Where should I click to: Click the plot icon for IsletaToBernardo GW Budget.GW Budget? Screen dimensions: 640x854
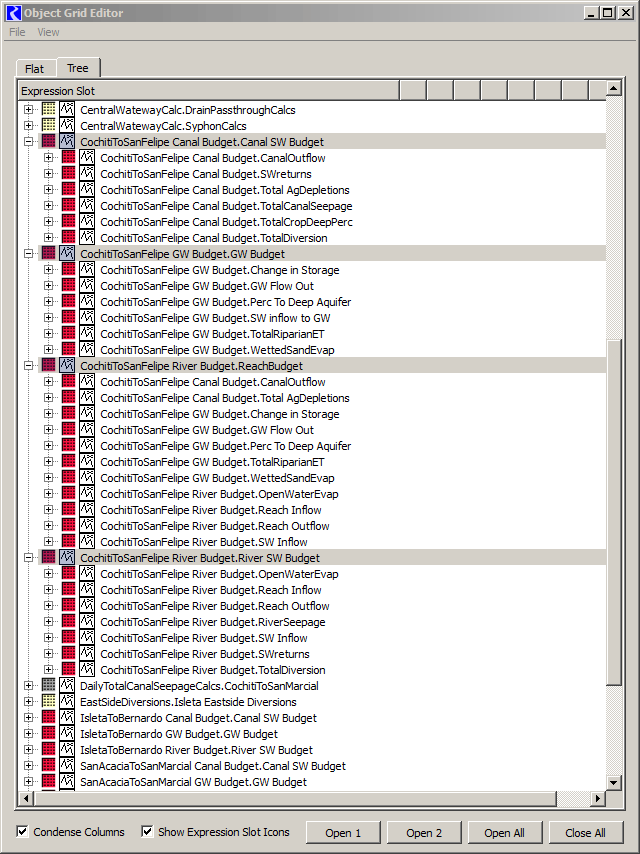[x=67, y=734]
